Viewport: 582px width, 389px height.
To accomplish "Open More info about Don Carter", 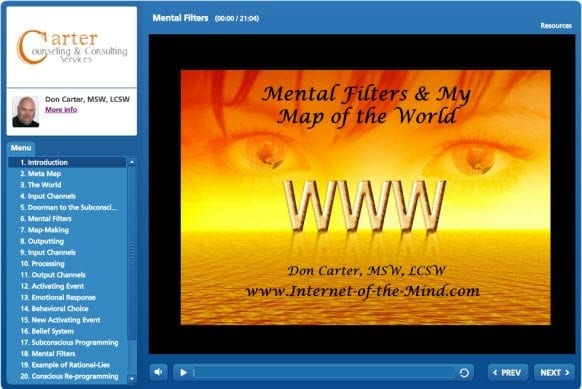I will coord(61,109).
